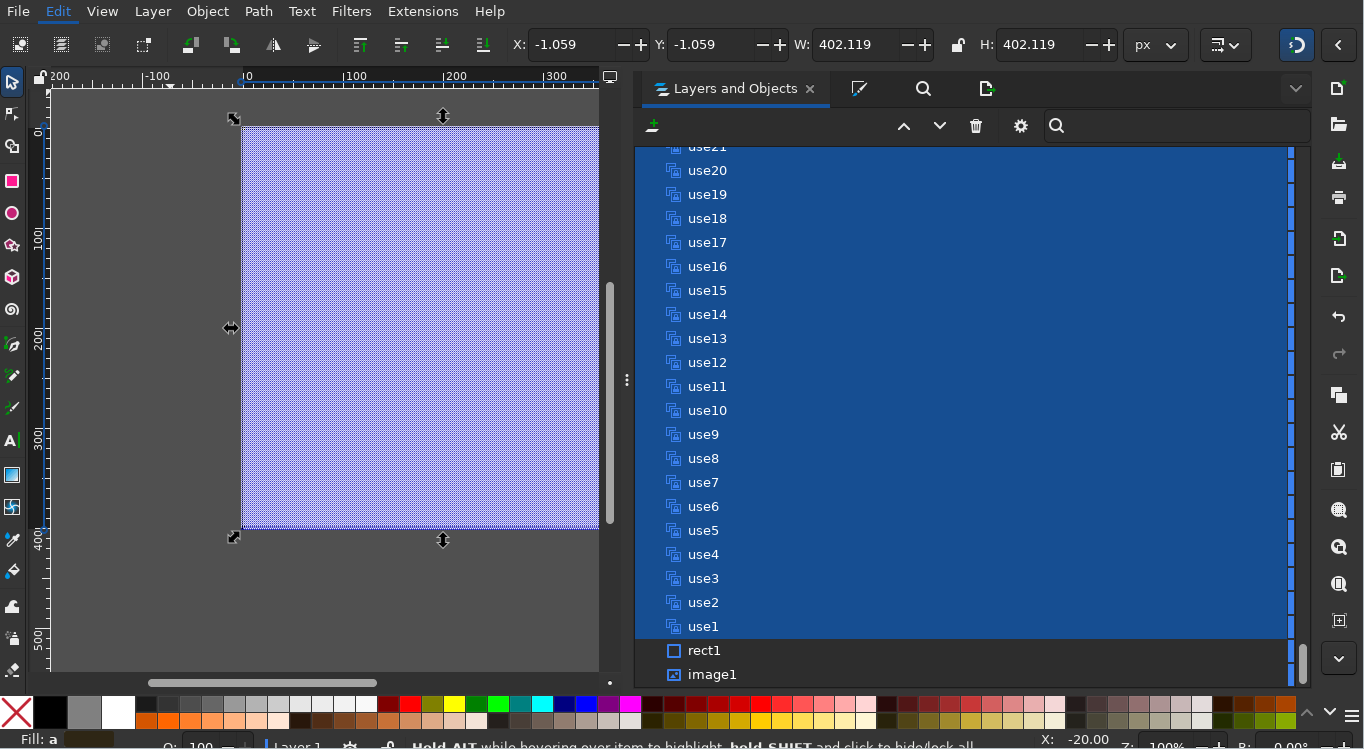This screenshot has height=749, width=1364.
Task: Raise selection one step
Action: point(402,45)
